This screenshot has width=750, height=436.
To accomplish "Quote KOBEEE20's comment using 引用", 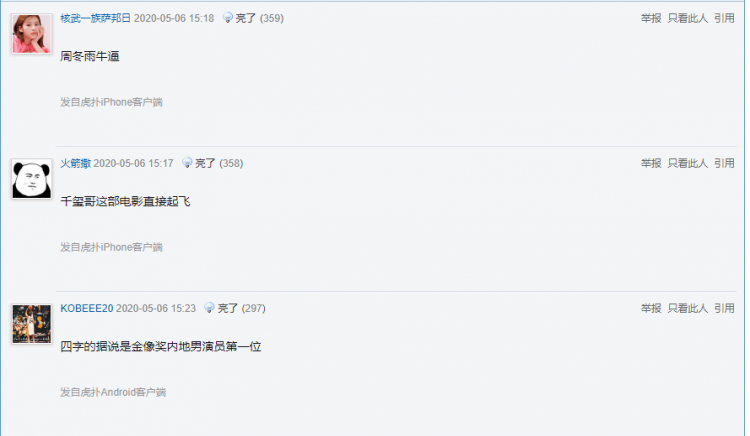I will point(724,308).
